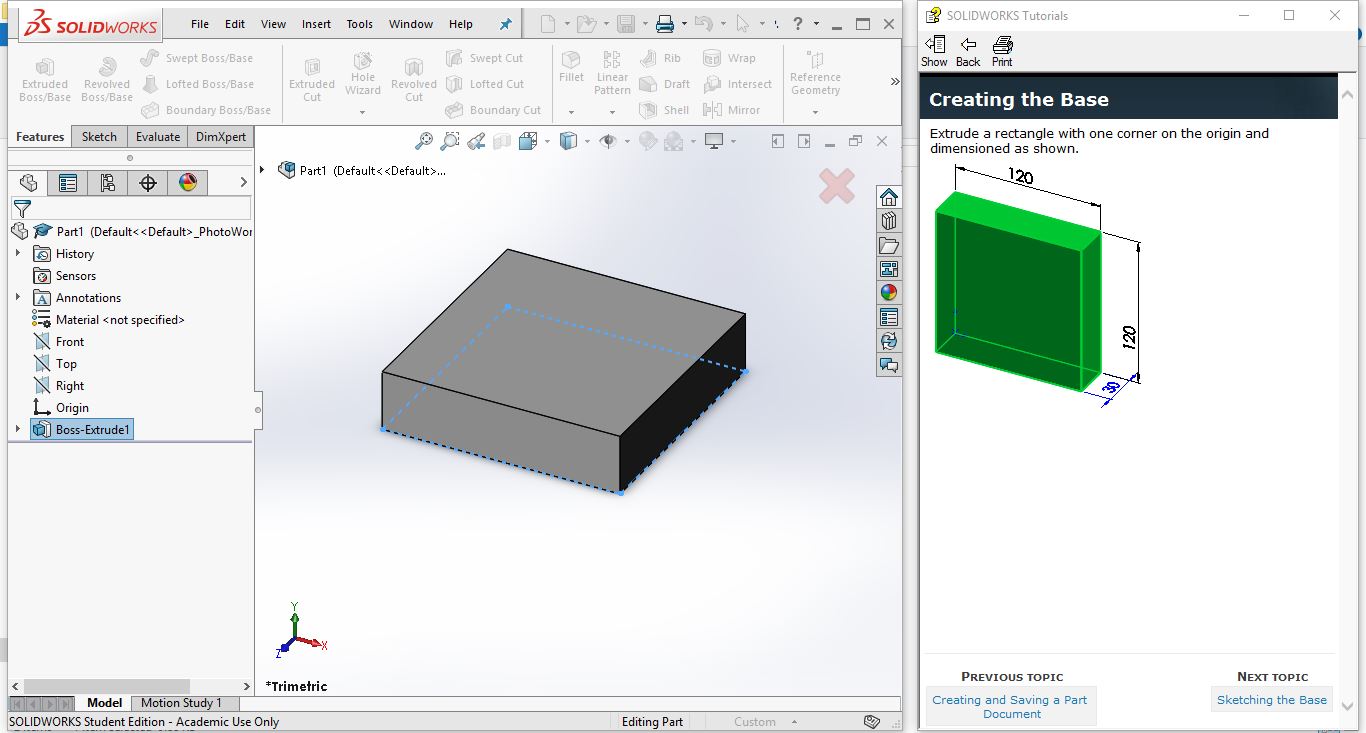Screen dimensions: 1366x733
Task: Click Show in the Tutorials window
Action: pos(934,51)
